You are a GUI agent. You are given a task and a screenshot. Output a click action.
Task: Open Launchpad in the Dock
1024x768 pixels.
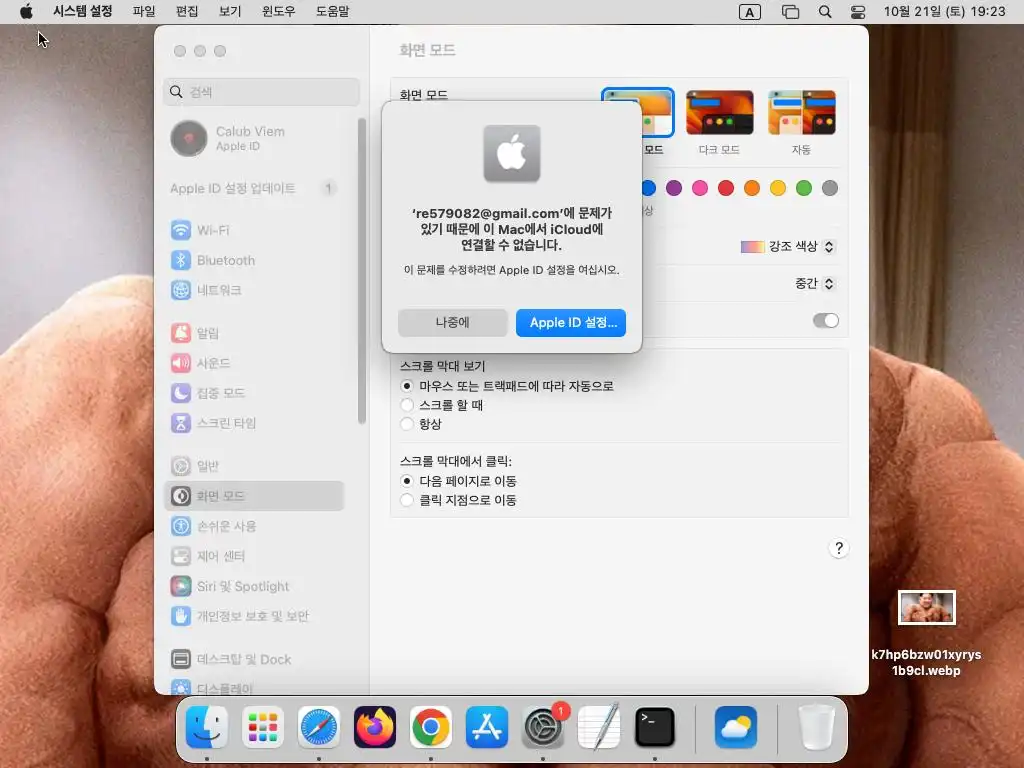pos(263,727)
